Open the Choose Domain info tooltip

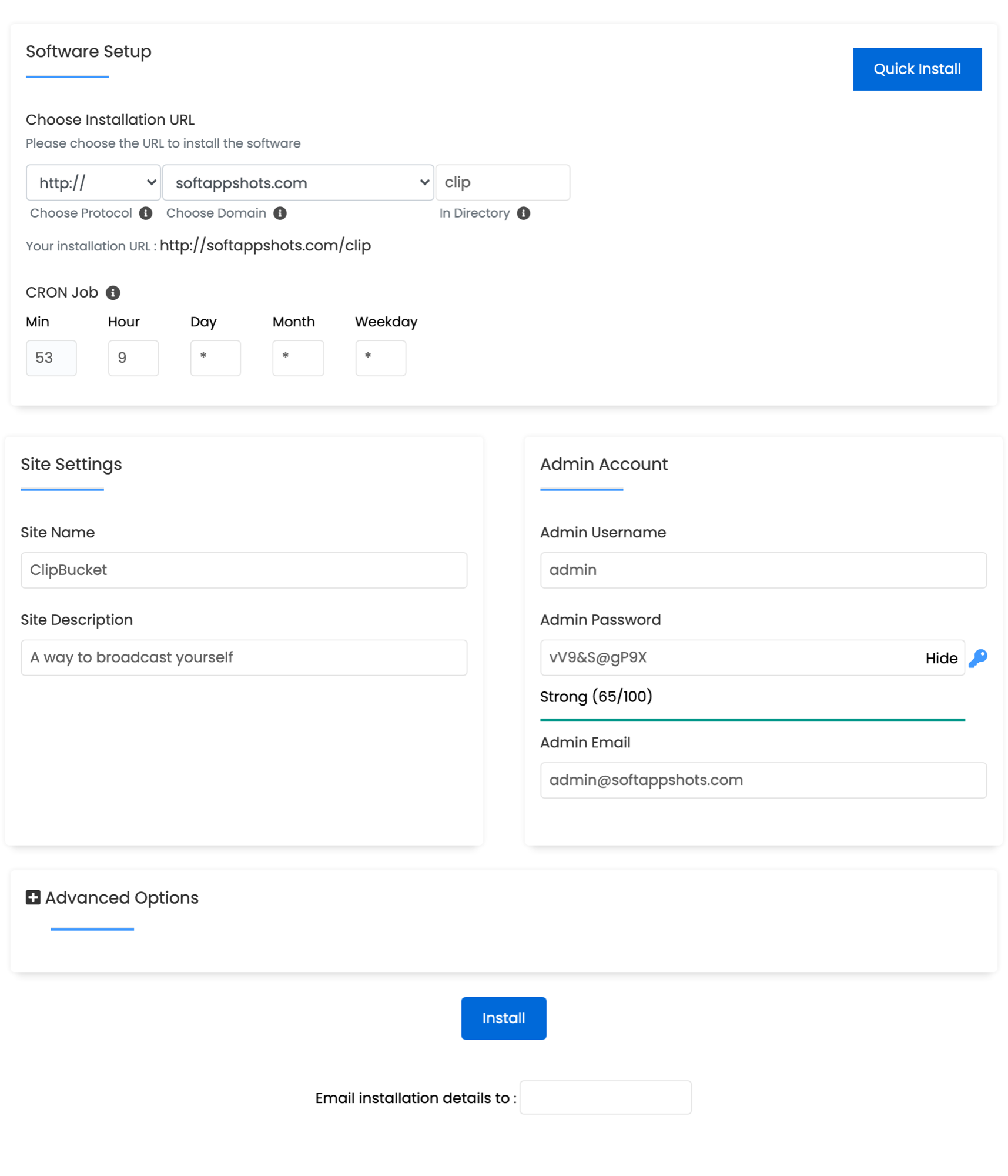coord(281,213)
